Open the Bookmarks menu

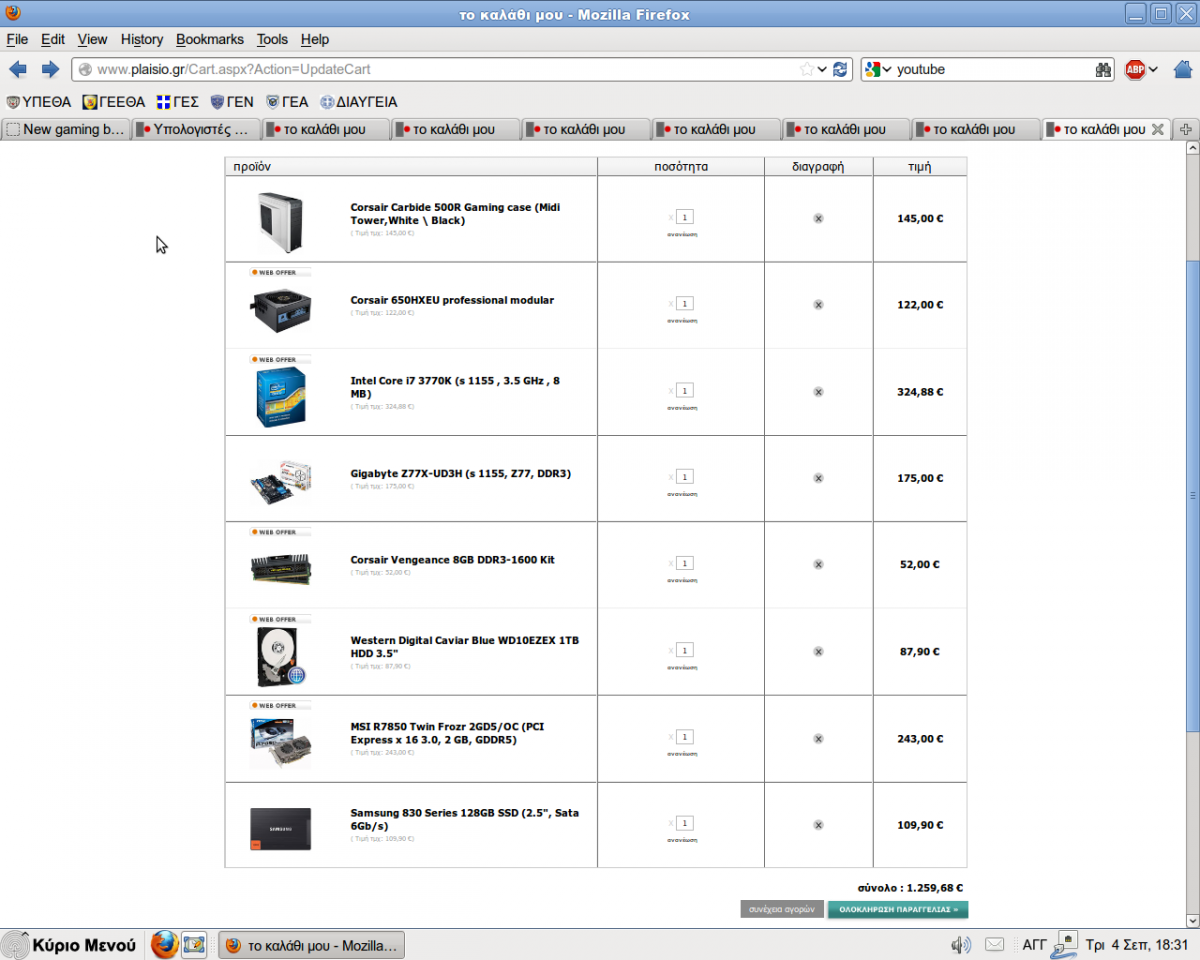(x=210, y=39)
